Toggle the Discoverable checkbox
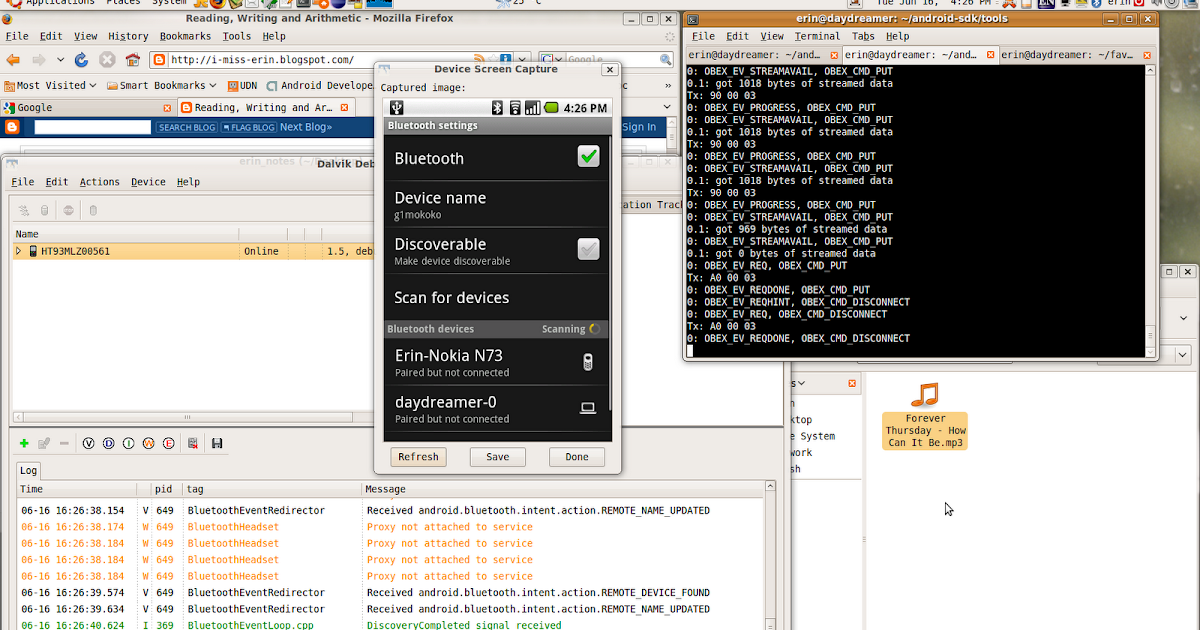The image size is (1200, 630). [x=589, y=250]
